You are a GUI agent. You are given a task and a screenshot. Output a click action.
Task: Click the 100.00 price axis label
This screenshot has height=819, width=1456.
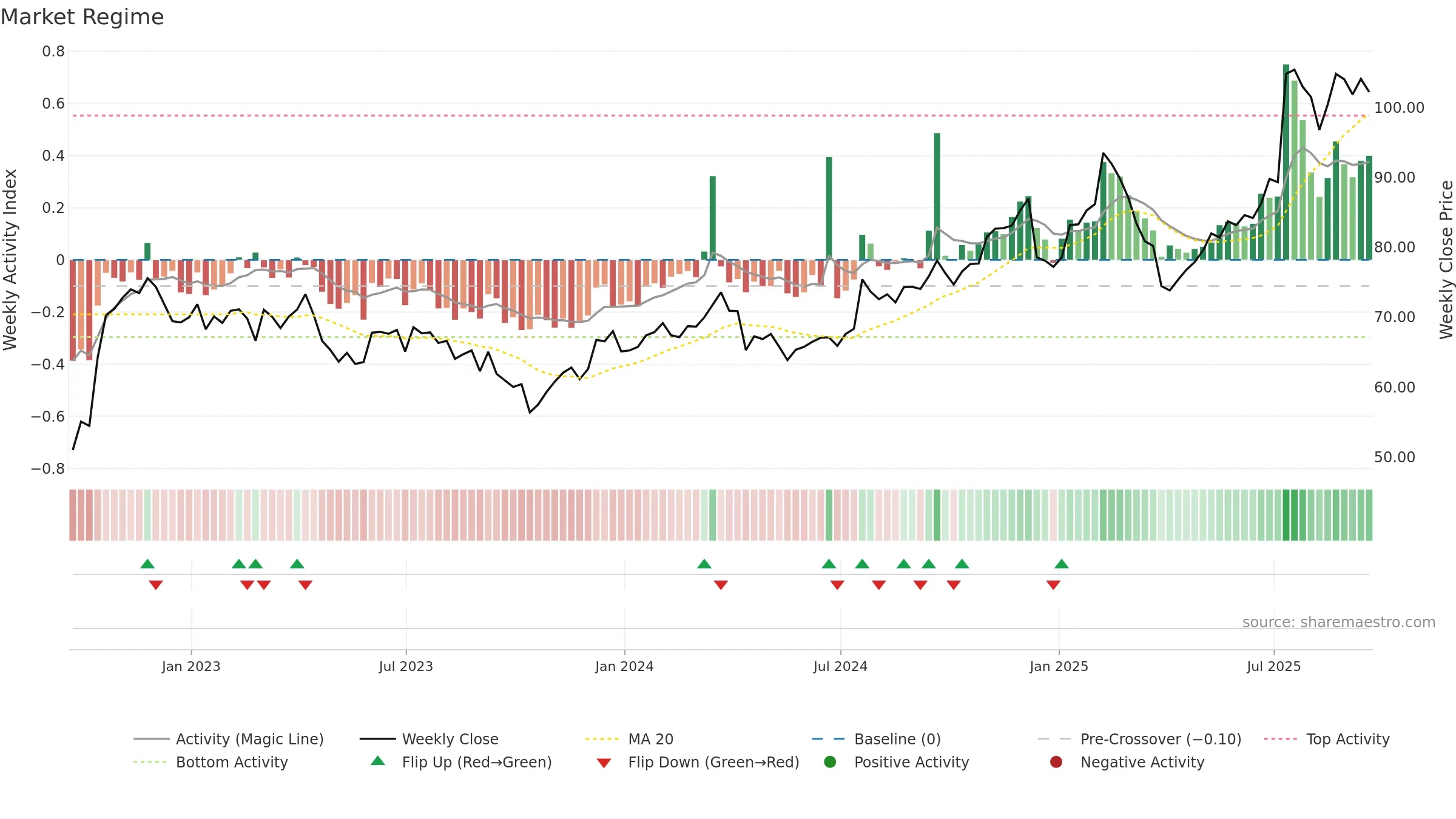pyautogui.click(x=1399, y=108)
